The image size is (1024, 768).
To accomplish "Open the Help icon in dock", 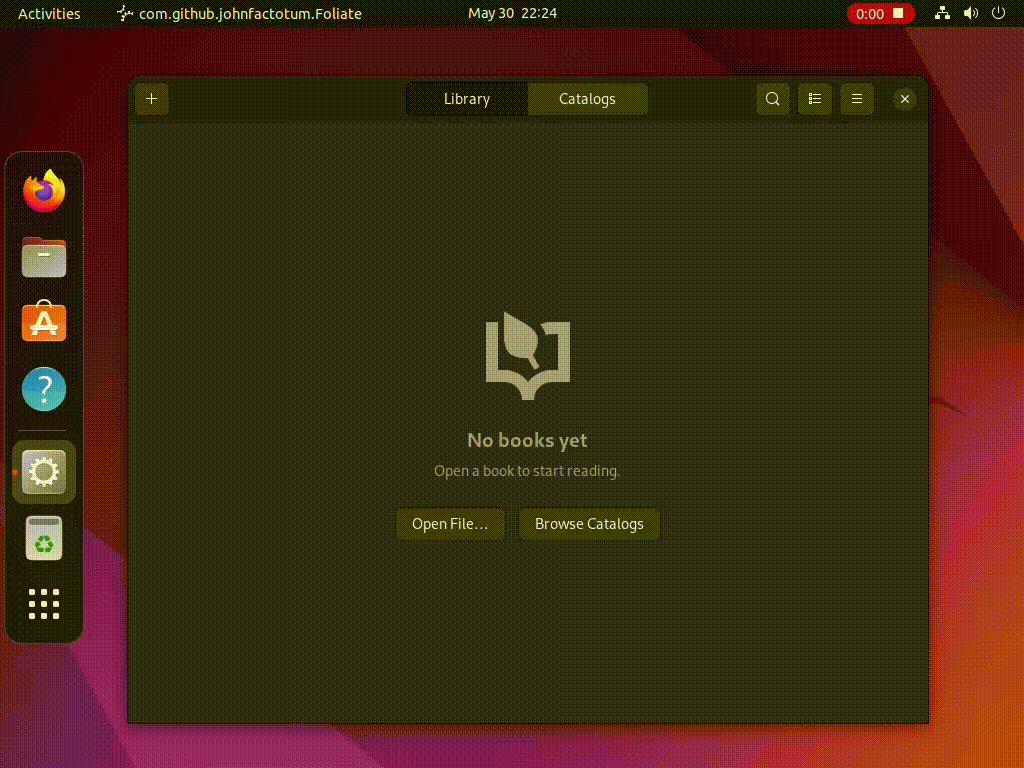I will pyautogui.click(x=44, y=389).
